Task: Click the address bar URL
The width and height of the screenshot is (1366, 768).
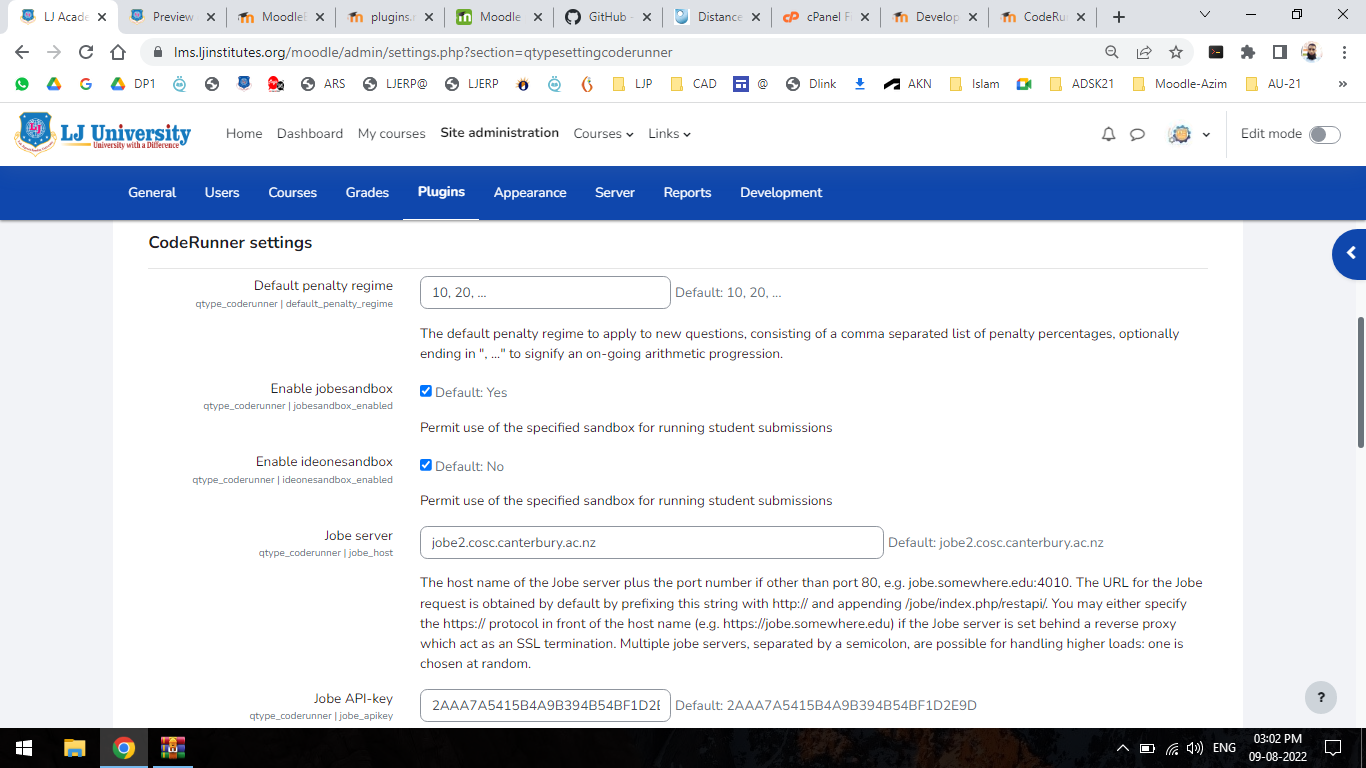Action: point(423,52)
